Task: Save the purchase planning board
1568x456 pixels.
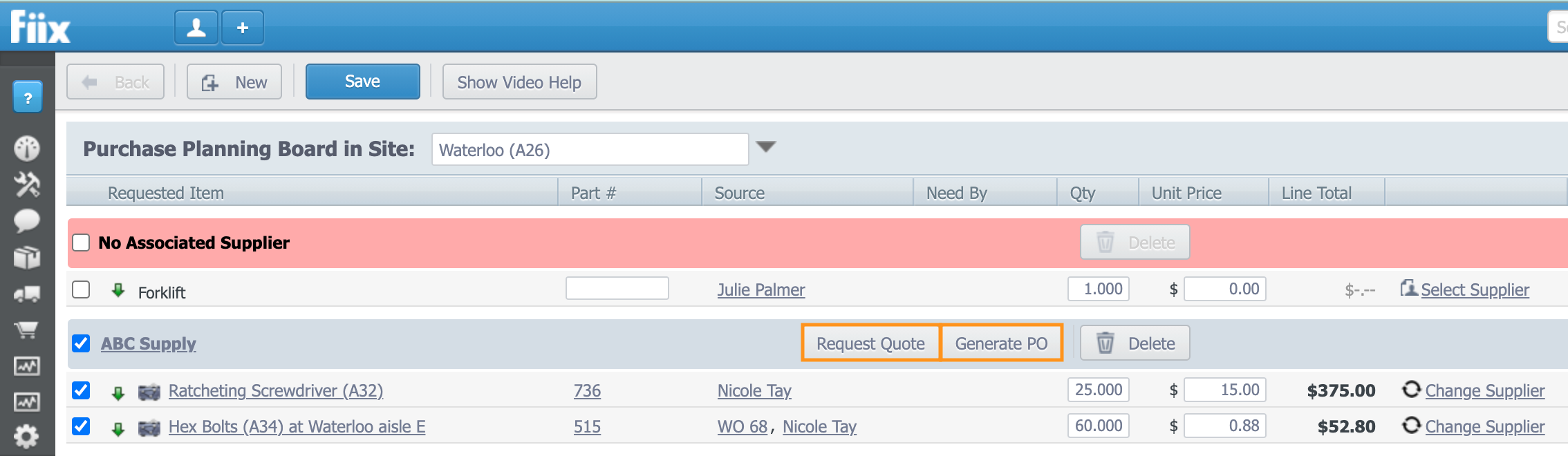Action: coord(363,82)
